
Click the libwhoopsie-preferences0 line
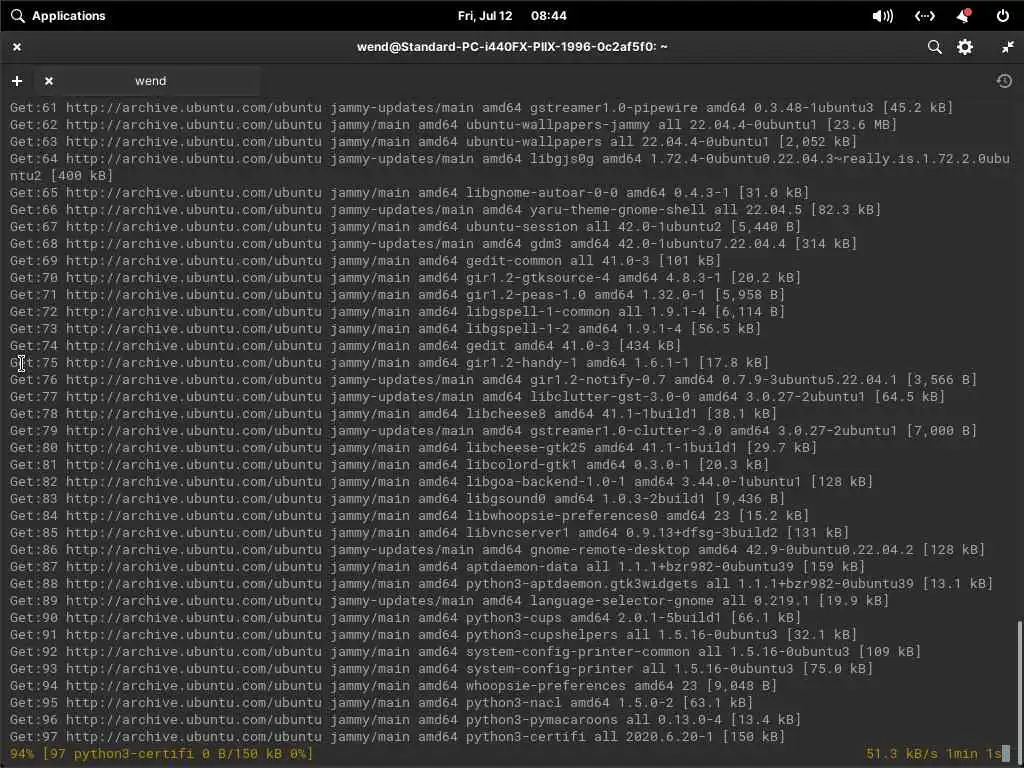click(409, 515)
